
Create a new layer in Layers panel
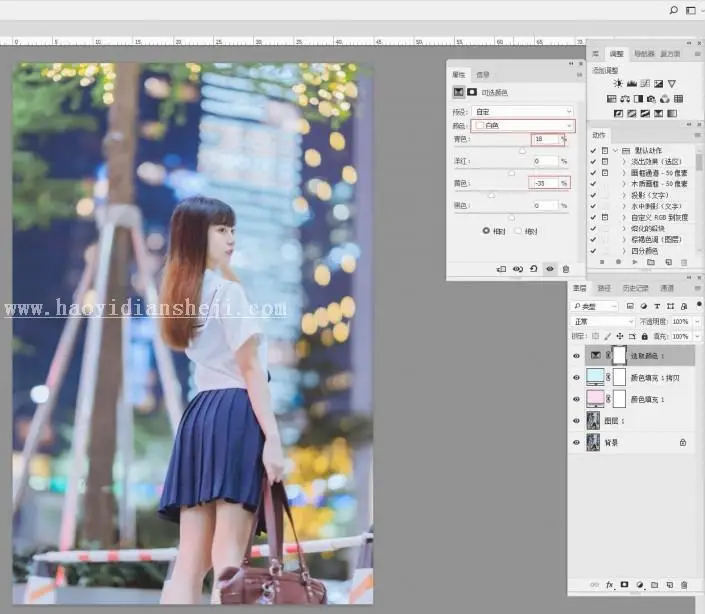(669, 584)
